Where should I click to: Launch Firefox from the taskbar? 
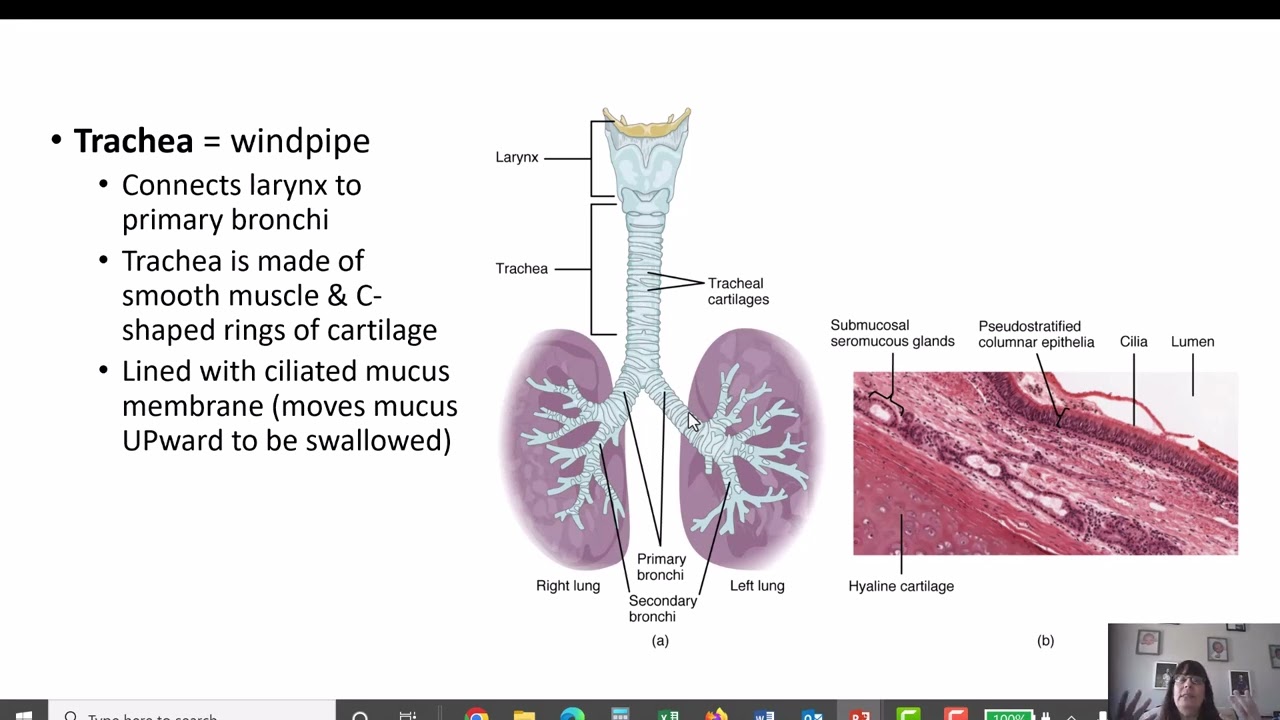(716, 714)
